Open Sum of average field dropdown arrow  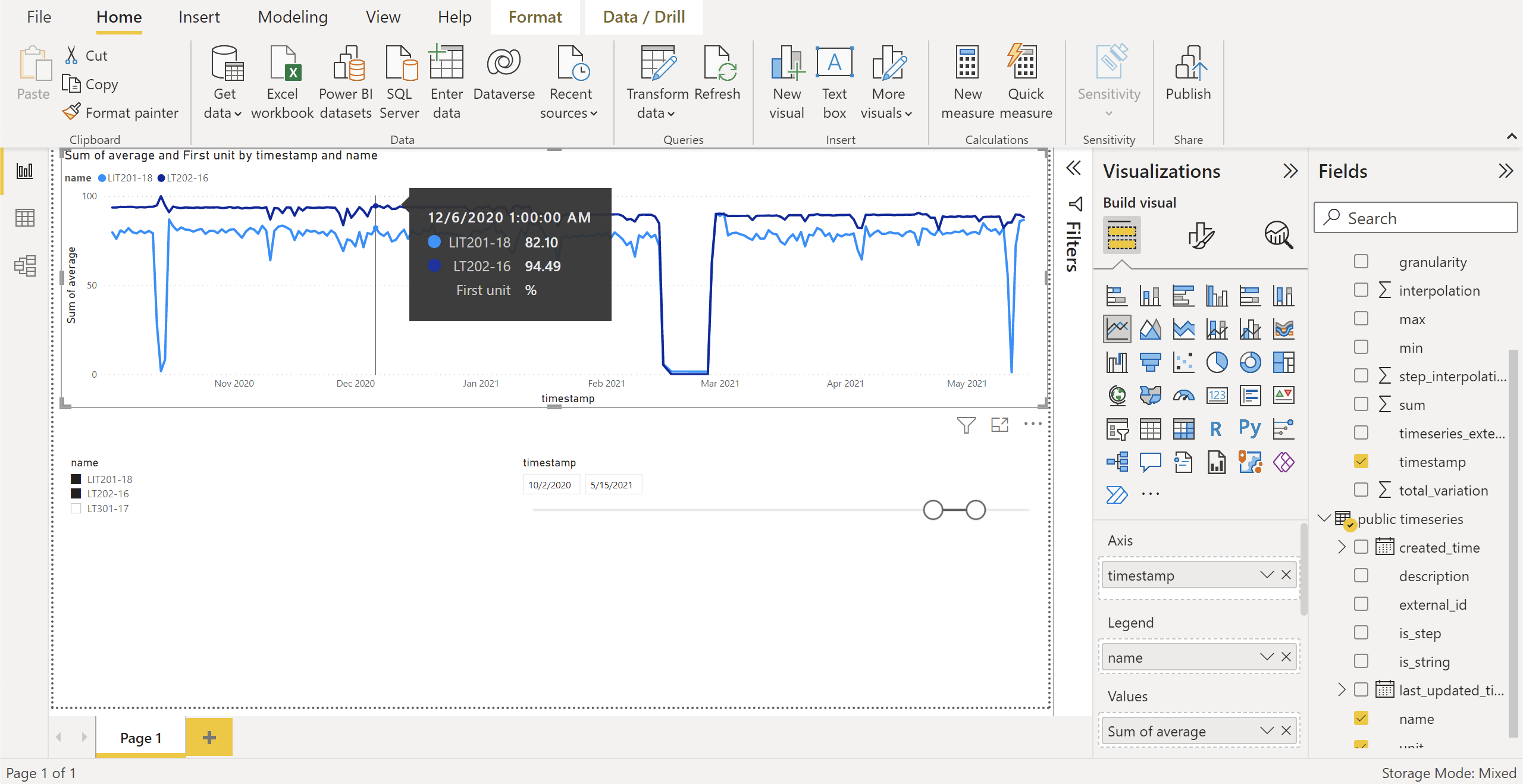point(1267,730)
